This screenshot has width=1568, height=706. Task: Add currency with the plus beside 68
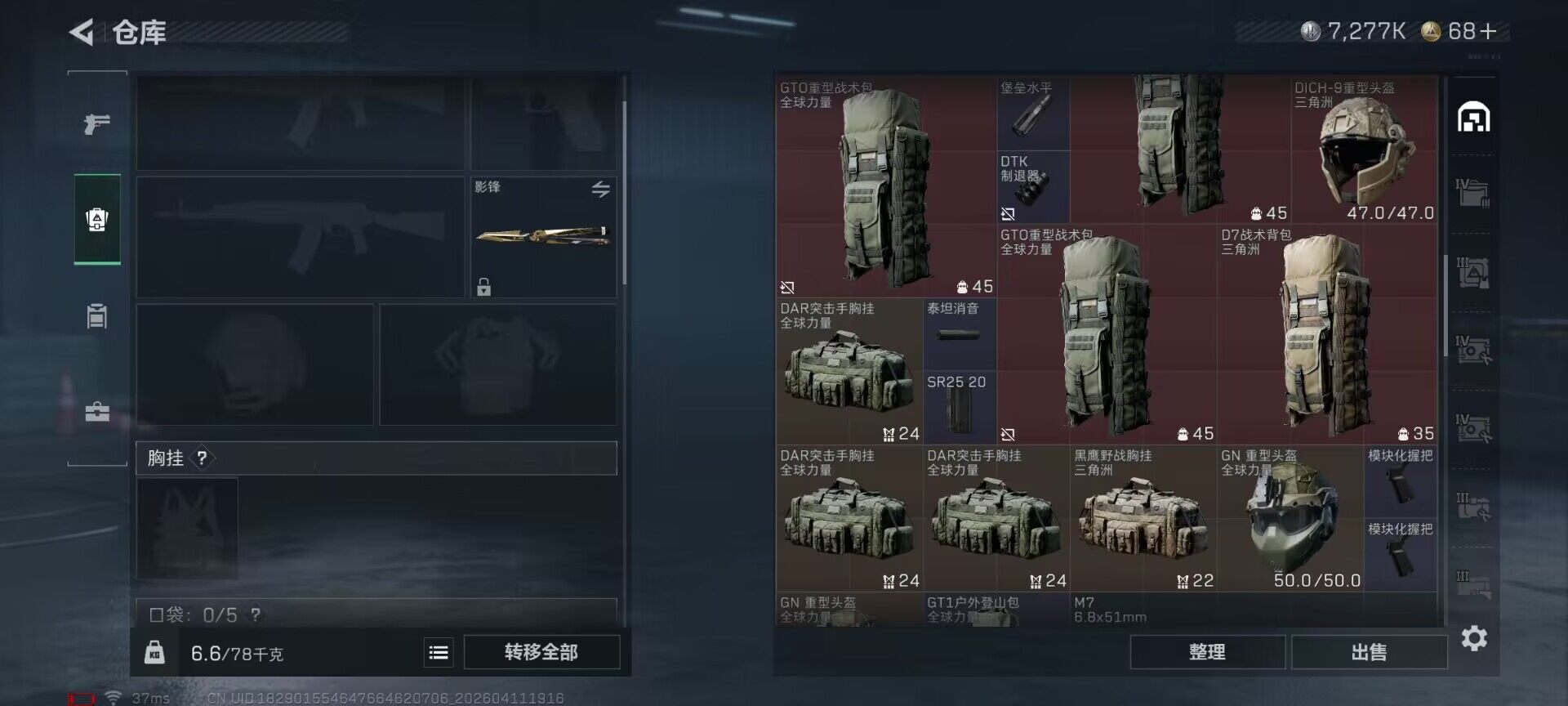click(x=1489, y=31)
